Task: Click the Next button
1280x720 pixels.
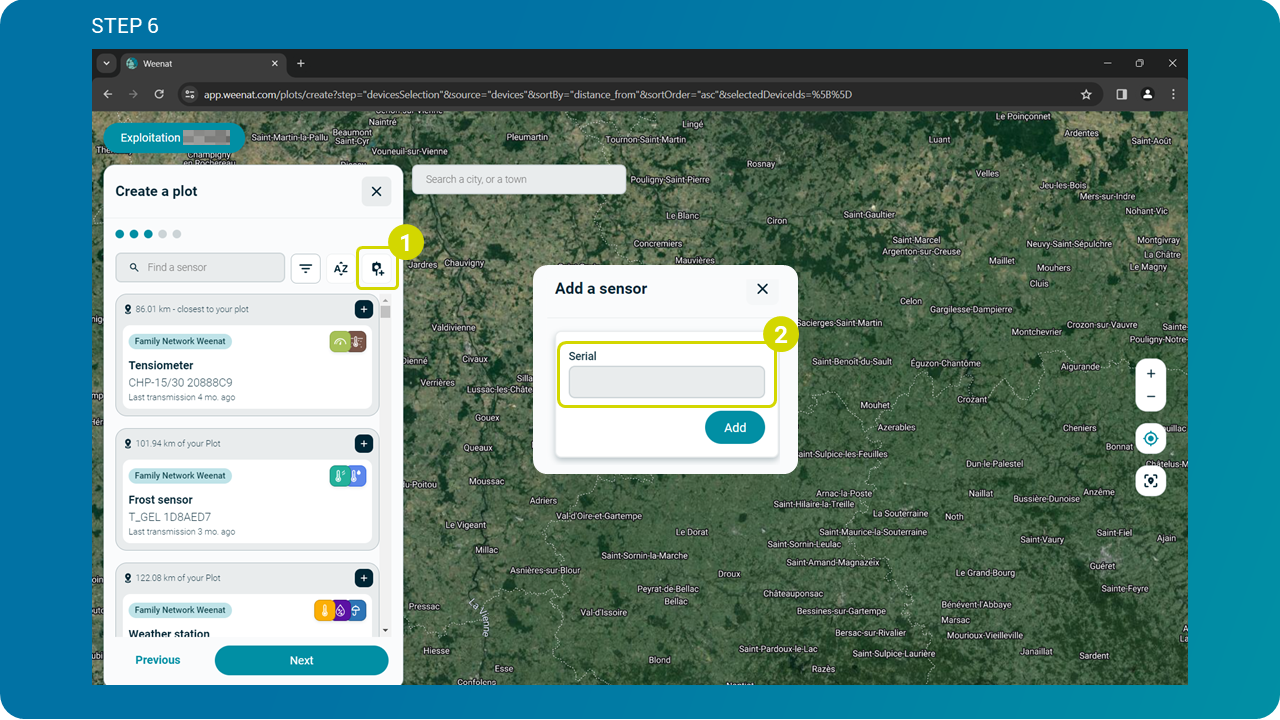Action: (301, 660)
